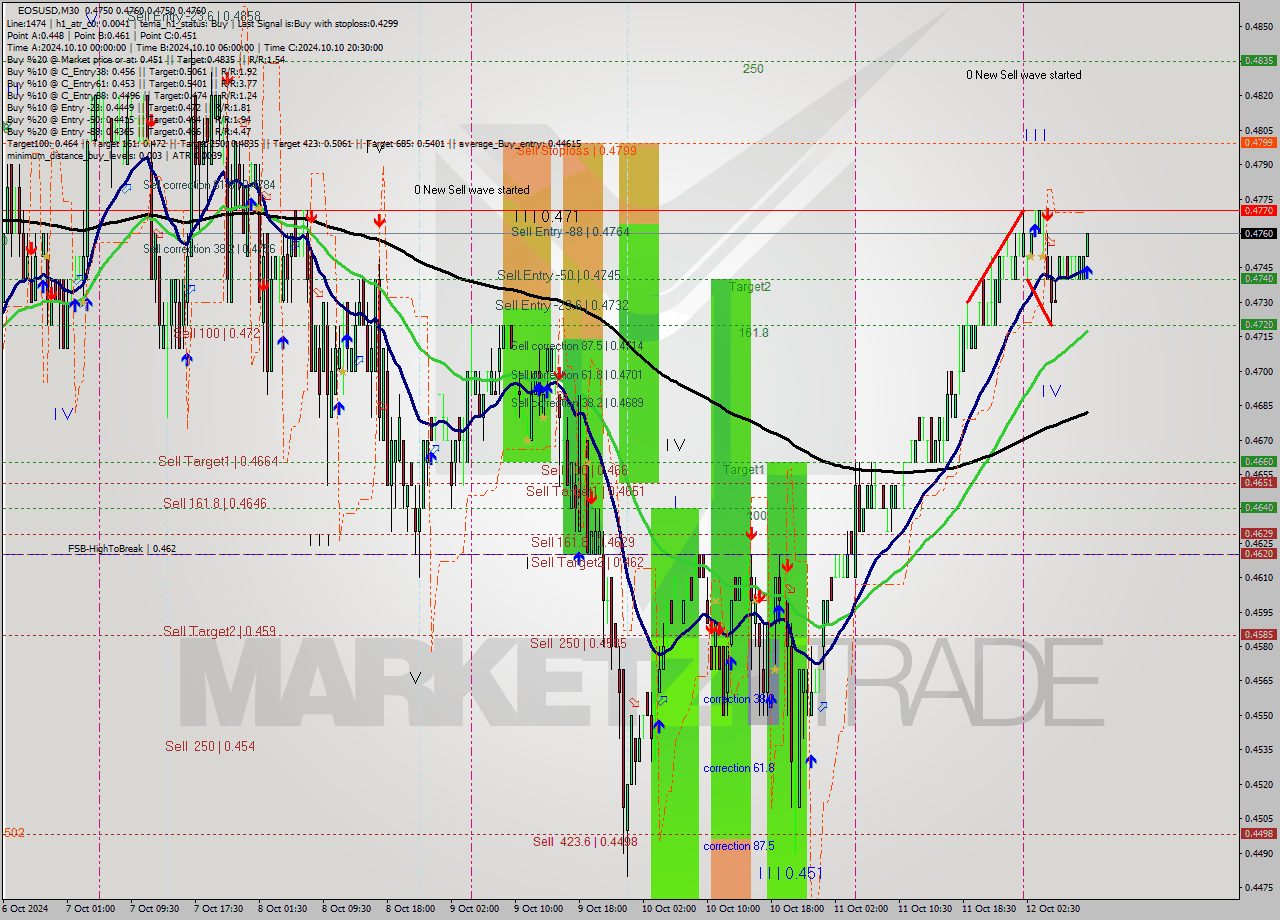The width and height of the screenshot is (1280, 920).
Task: Click the '10 Oct 02:00' time label
Action: pos(667,909)
